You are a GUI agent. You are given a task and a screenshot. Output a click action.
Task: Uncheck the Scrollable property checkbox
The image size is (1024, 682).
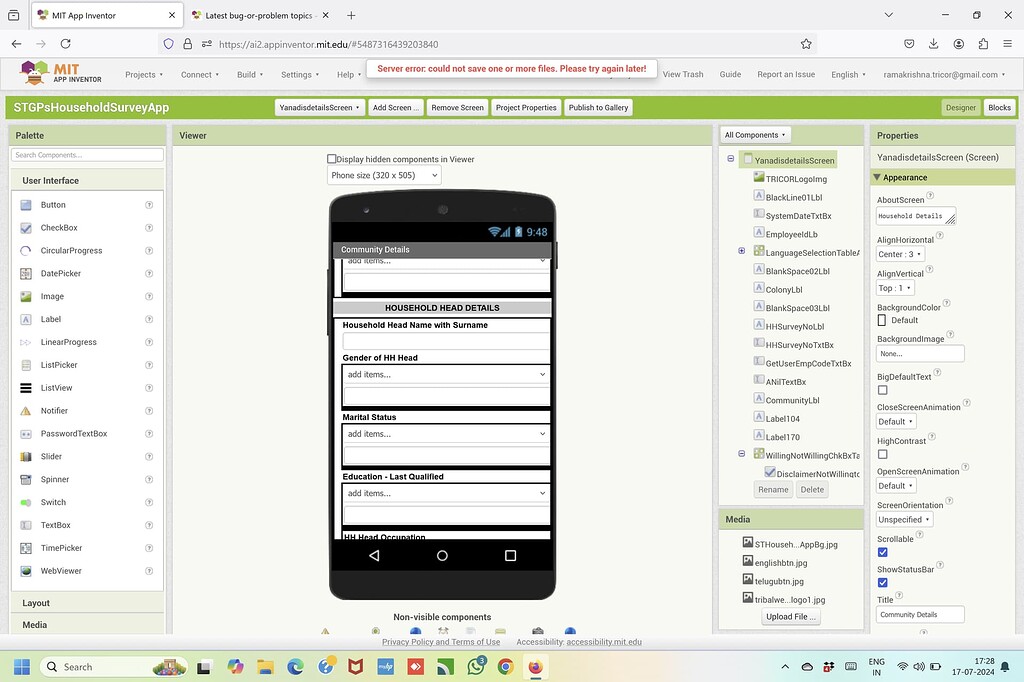pos(882,552)
